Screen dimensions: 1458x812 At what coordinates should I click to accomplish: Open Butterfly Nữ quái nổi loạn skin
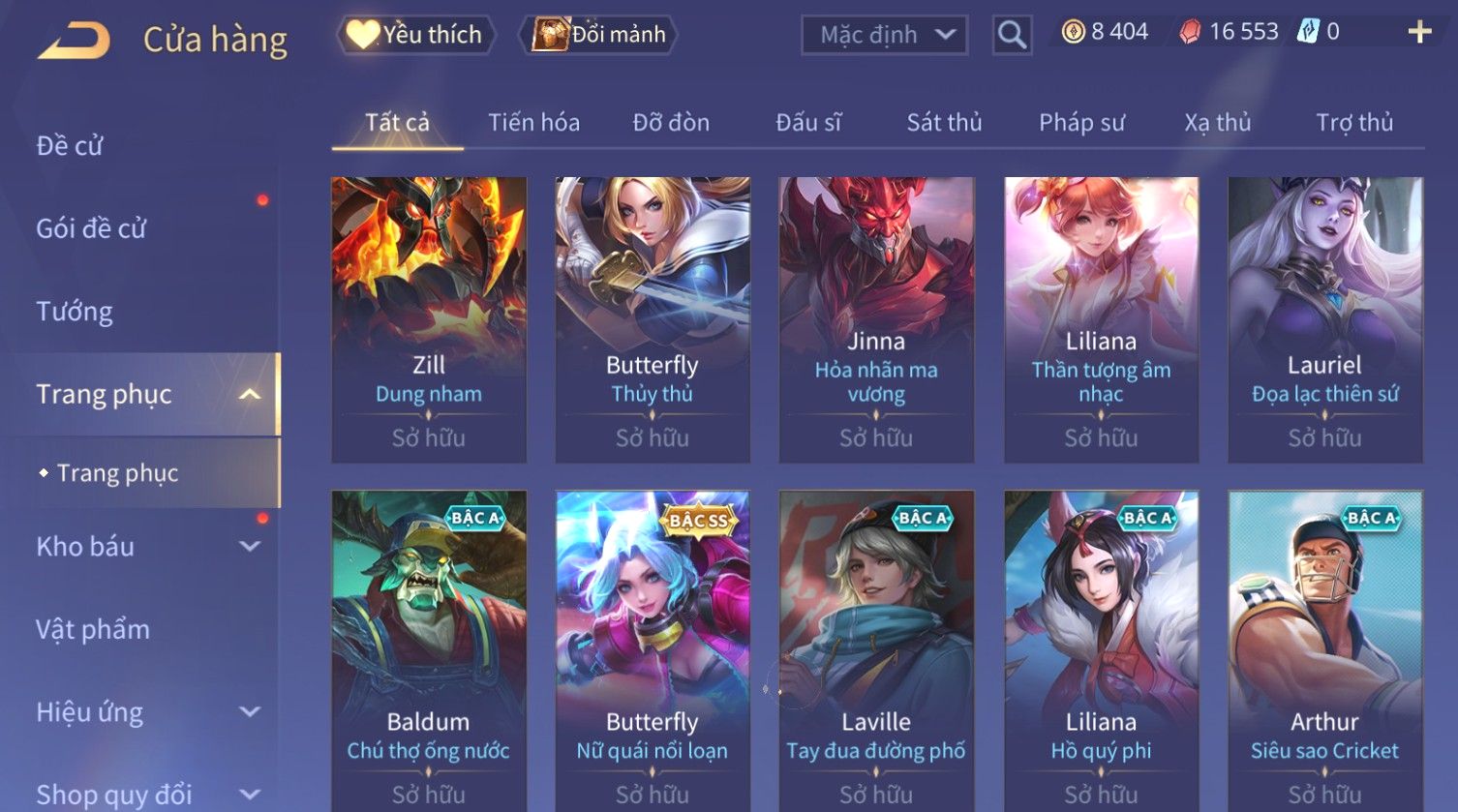pos(653,650)
